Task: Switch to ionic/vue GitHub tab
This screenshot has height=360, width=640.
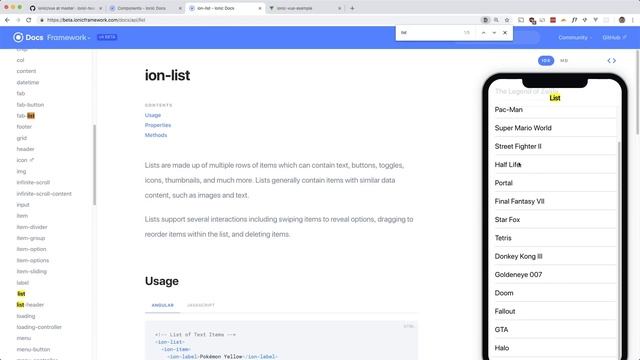Action: (x=65, y=8)
